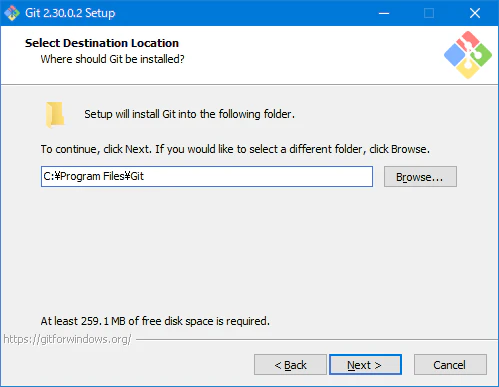Close the Git Setup window
Image resolution: width=499 pixels, height=387 pixels.
point(475,13)
